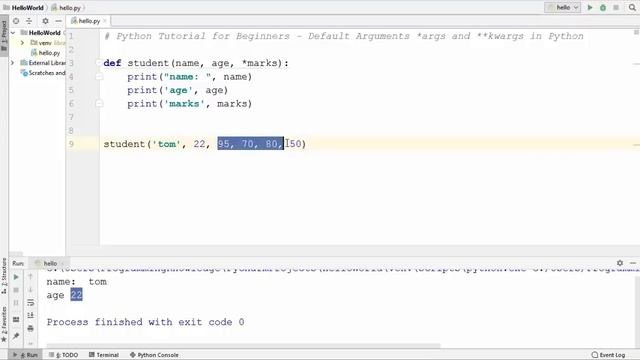Start debugging with the bug icon
The height and width of the screenshot is (360, 640).
coord(603,7)
